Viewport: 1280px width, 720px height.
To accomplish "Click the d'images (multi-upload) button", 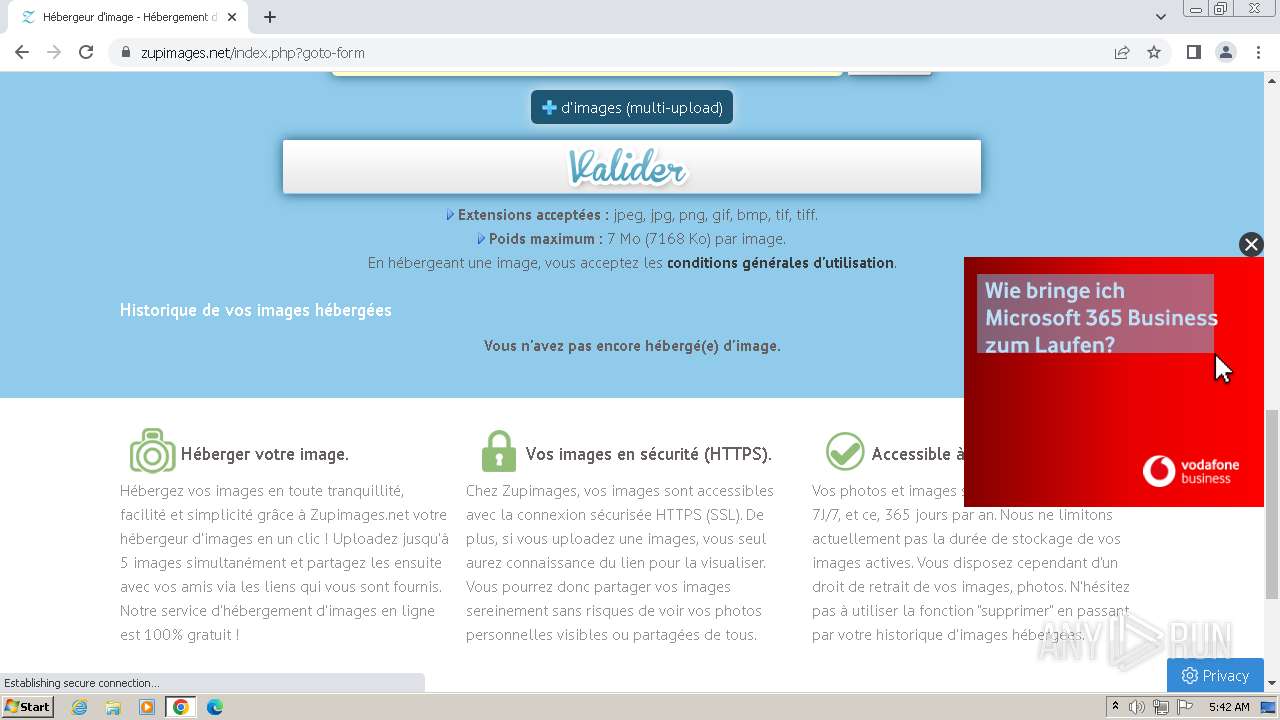I will [632, 107].
